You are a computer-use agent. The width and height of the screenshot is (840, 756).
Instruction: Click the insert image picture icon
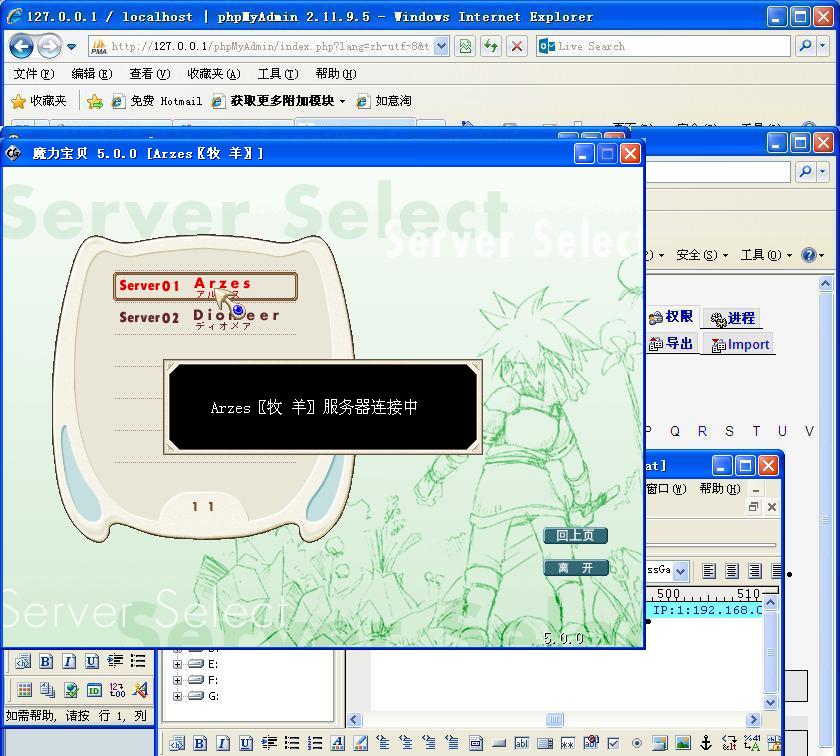coord(683,743)
